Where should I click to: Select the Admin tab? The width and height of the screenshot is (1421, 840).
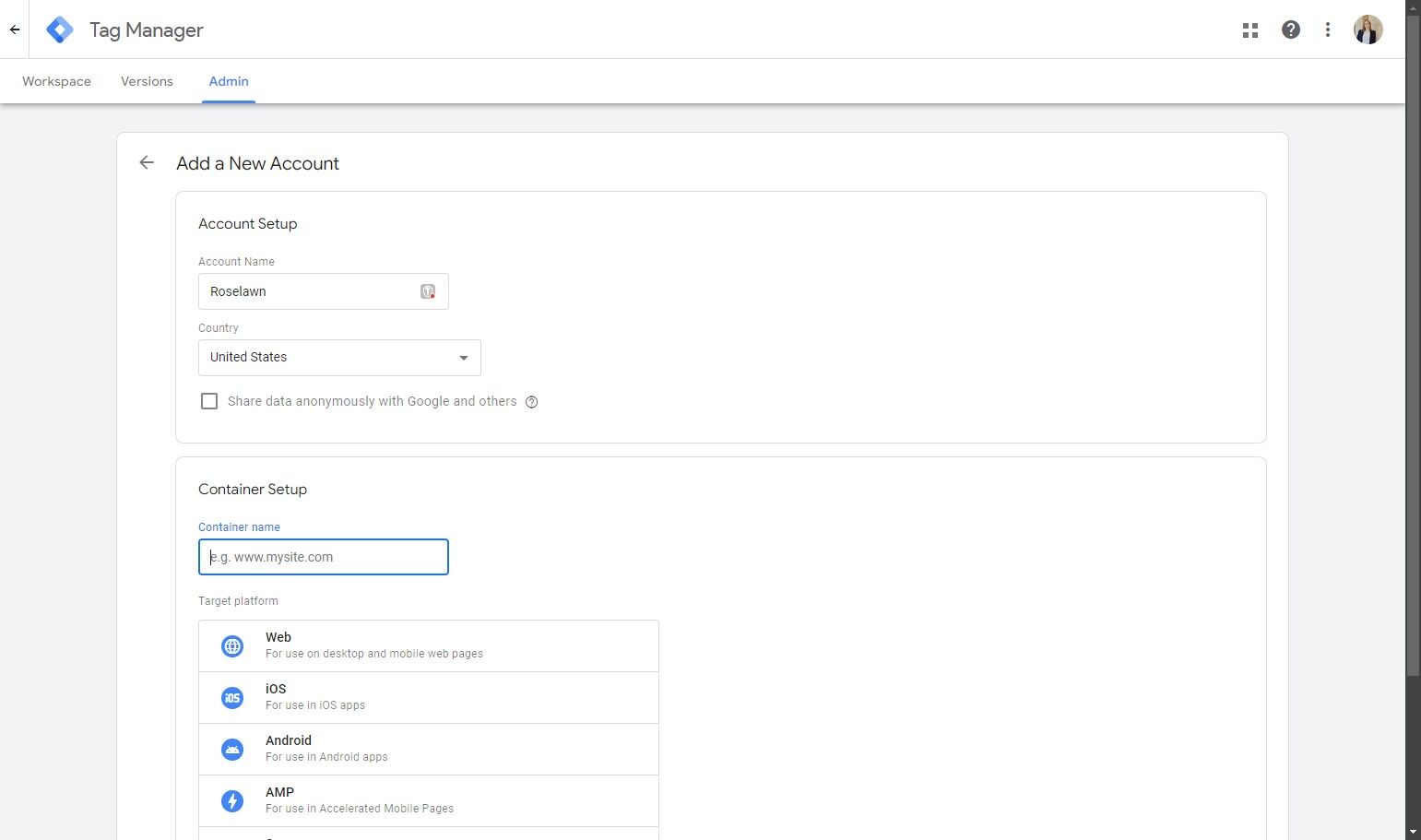229,81
